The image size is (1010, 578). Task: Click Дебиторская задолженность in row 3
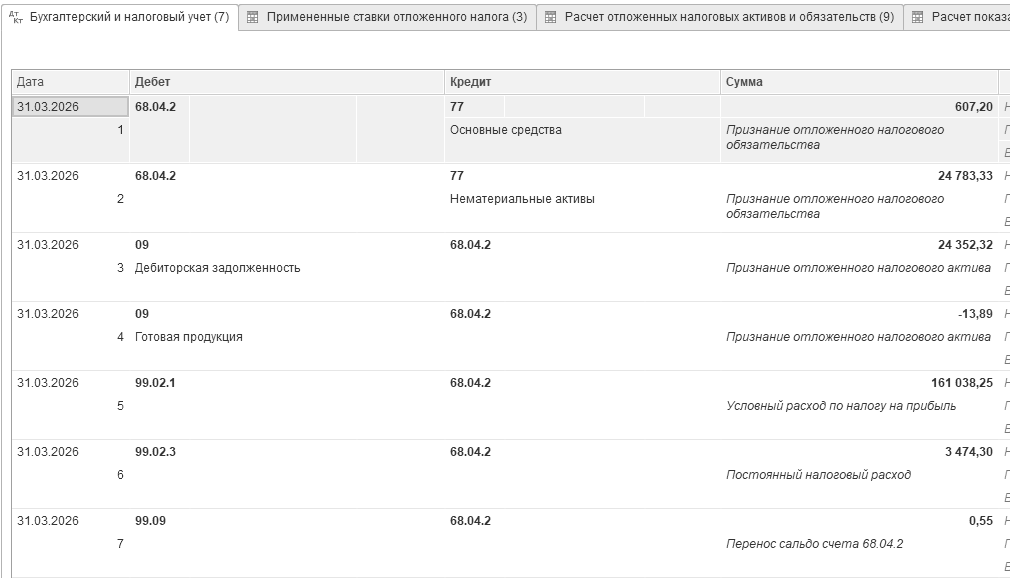(x=217, y=268)
